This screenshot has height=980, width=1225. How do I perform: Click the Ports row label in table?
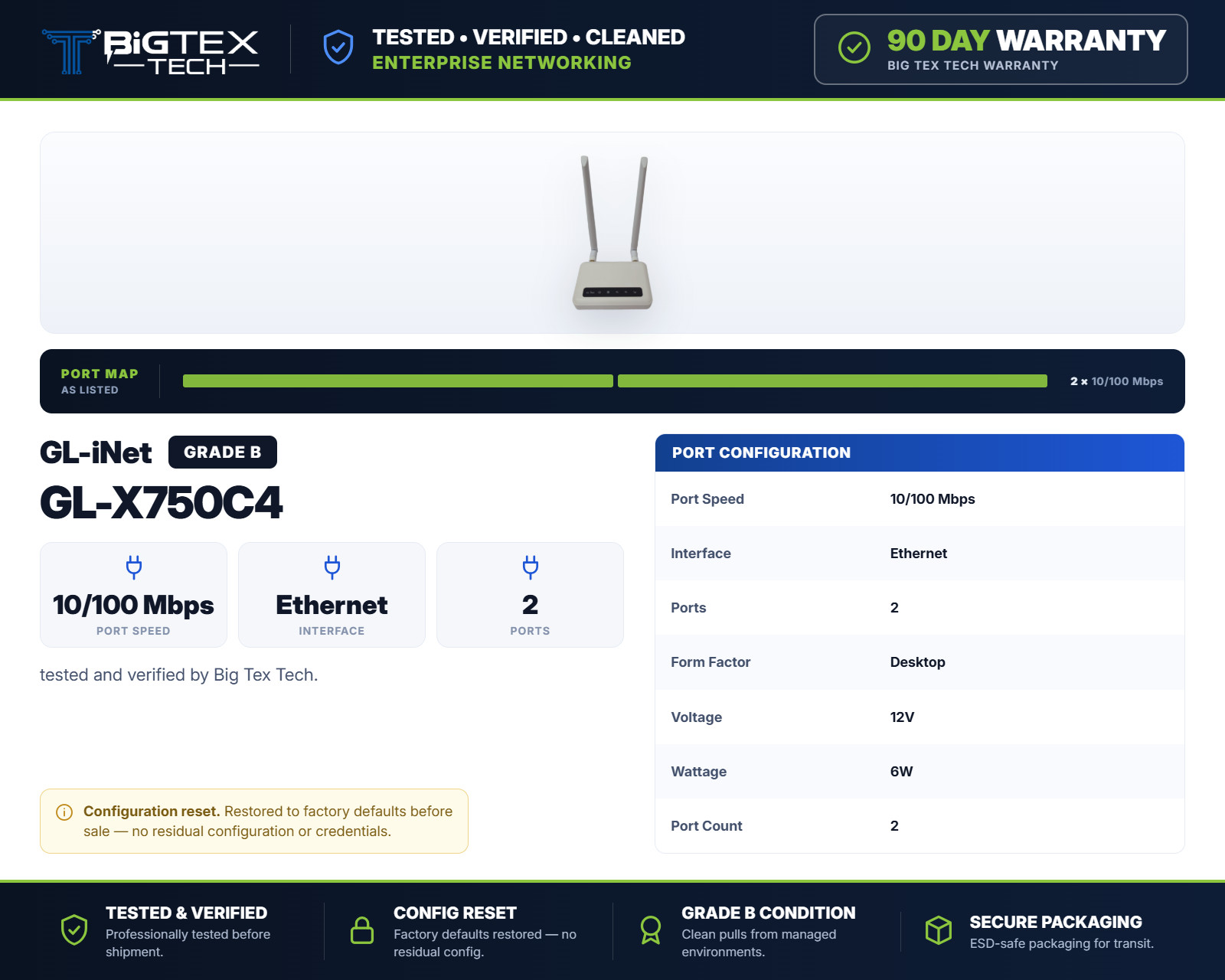[x=688, y=608]
